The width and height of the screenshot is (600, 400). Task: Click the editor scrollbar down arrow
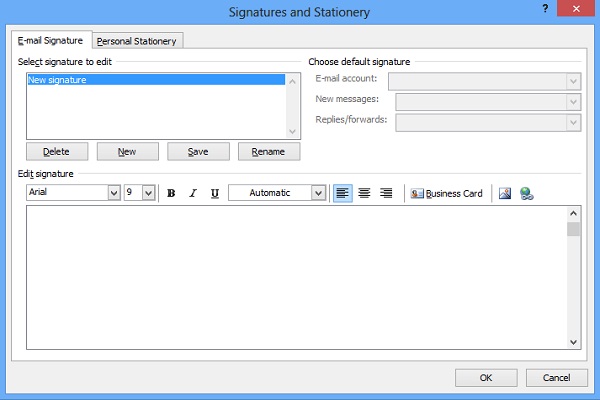(x=573, y=342)
